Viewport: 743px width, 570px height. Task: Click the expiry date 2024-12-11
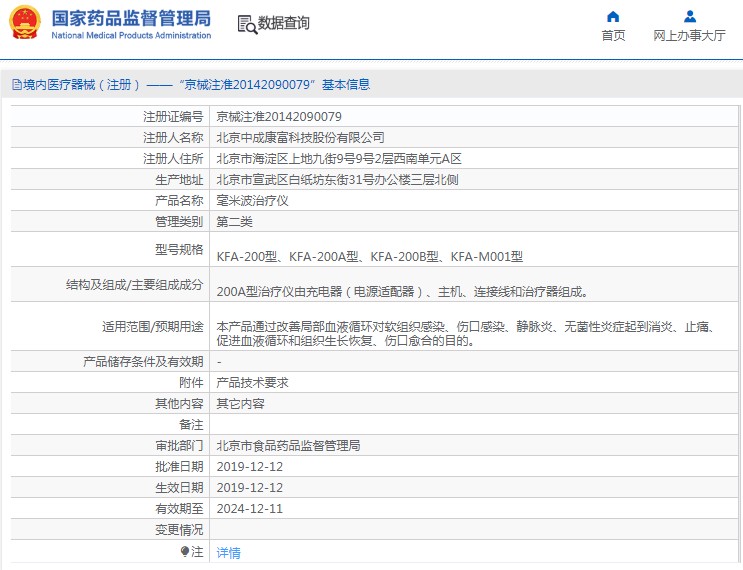coord(249,508)
